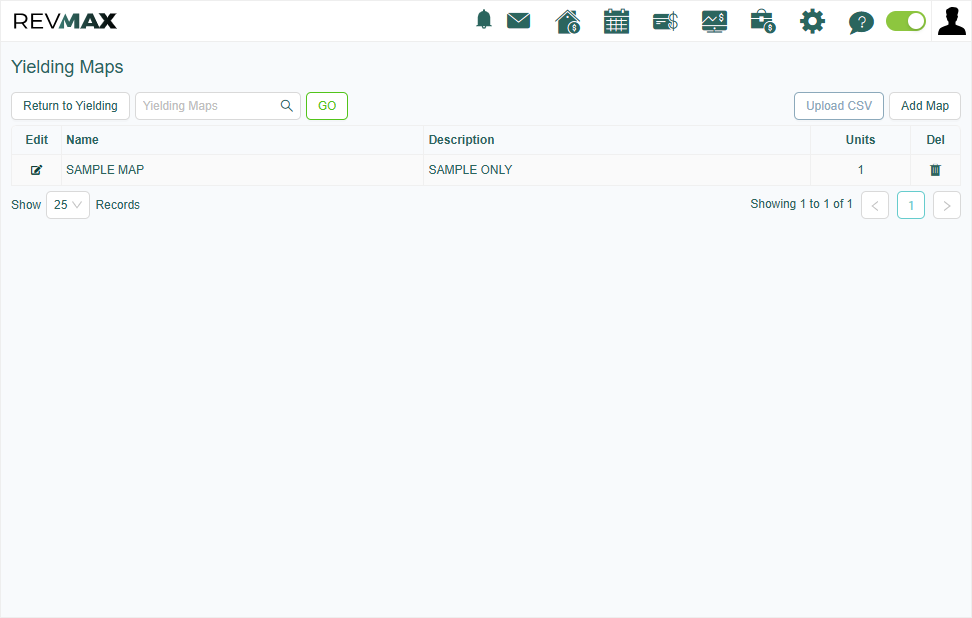Viewport: 972px width, 618px height.
Task: Open notifications bell icon
Action: (484, 20)
